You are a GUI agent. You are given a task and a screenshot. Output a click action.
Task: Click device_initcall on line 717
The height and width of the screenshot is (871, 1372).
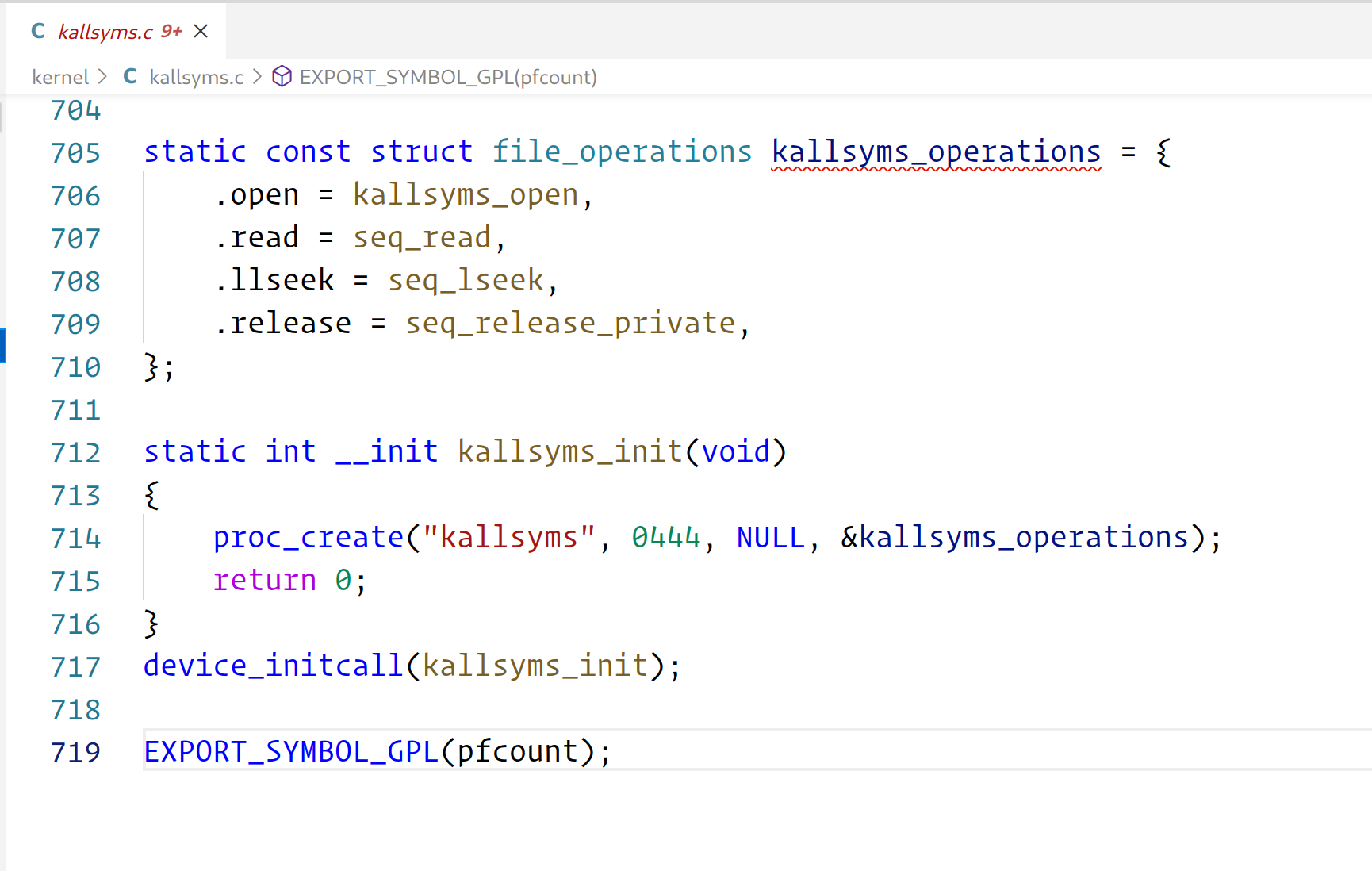(x=274, y=666)
